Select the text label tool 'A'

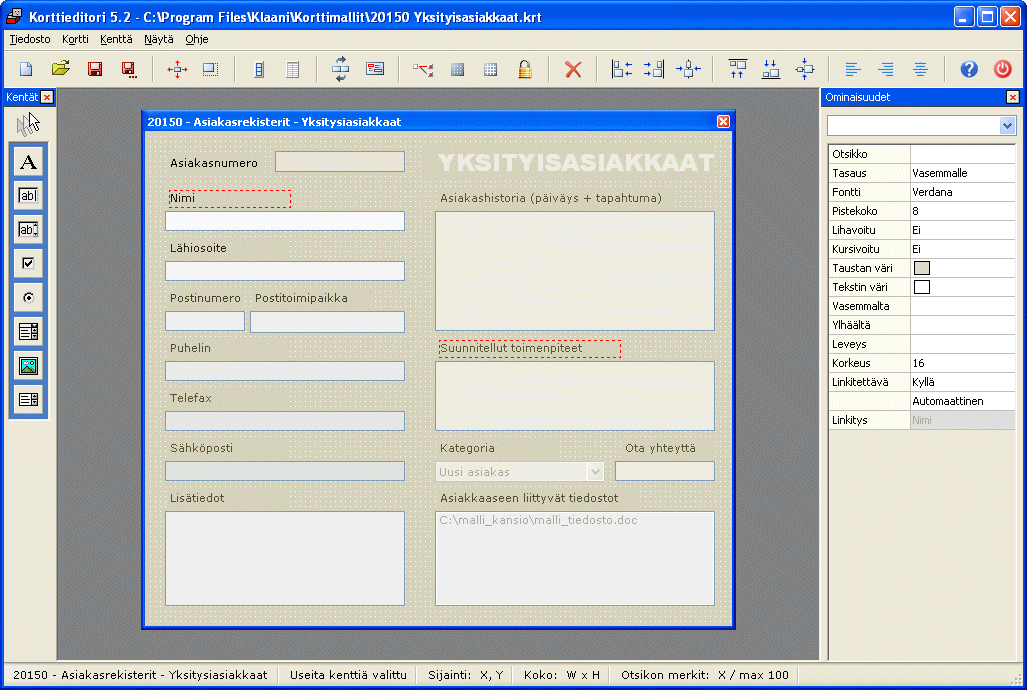coord(29,162)
